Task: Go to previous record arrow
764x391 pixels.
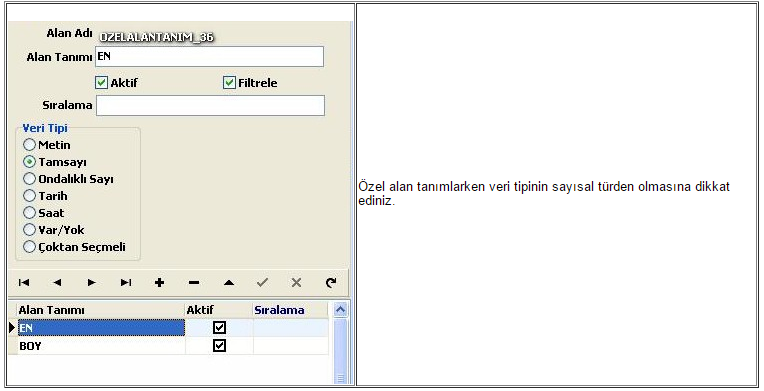Action: (x=57, y=282)
